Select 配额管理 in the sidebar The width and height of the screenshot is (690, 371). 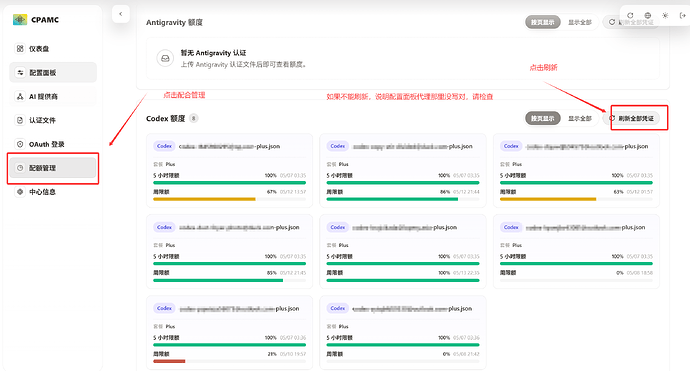[53, 168]
